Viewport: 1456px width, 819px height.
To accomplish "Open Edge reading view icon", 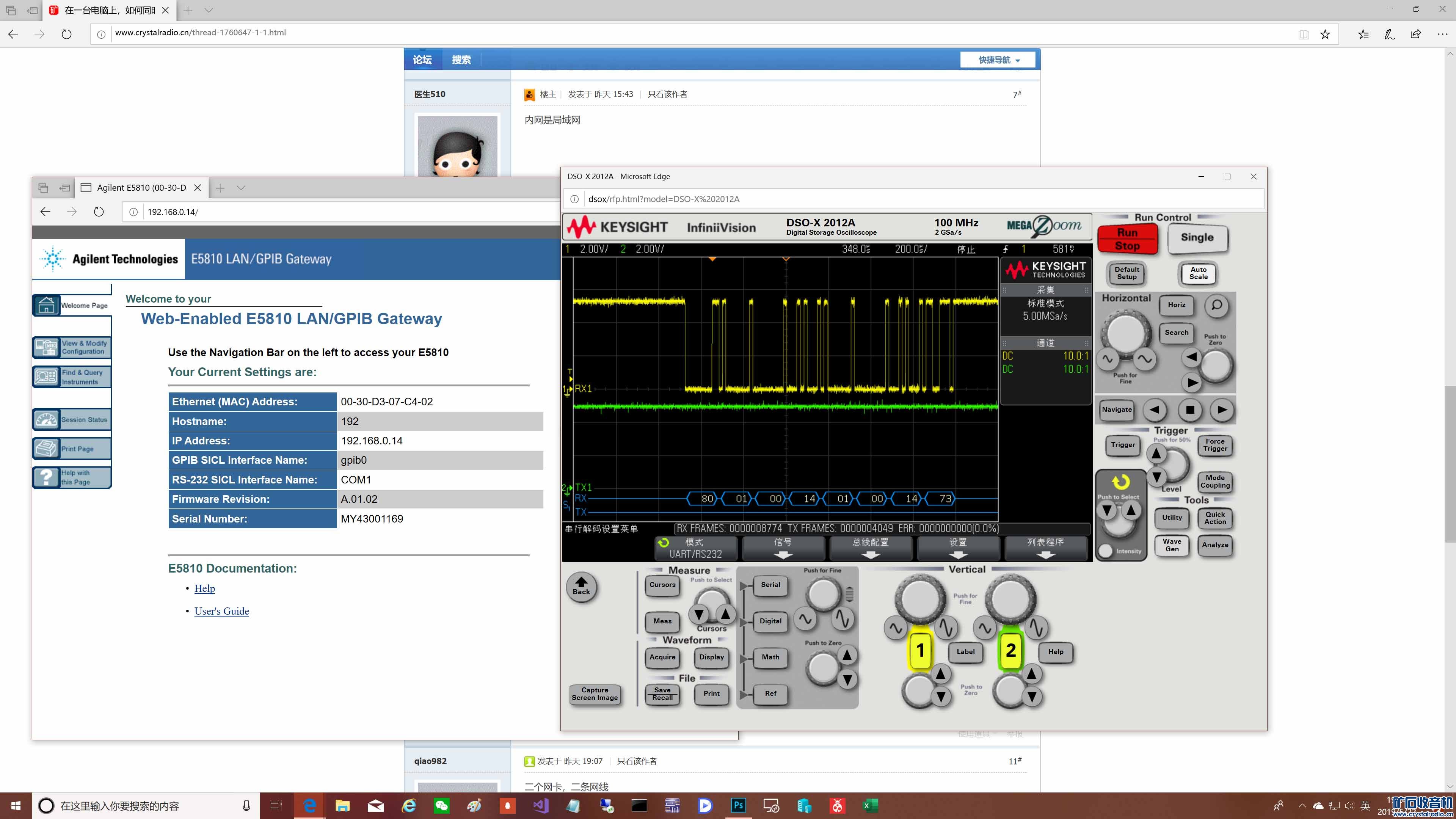I will pos(1304,35).
